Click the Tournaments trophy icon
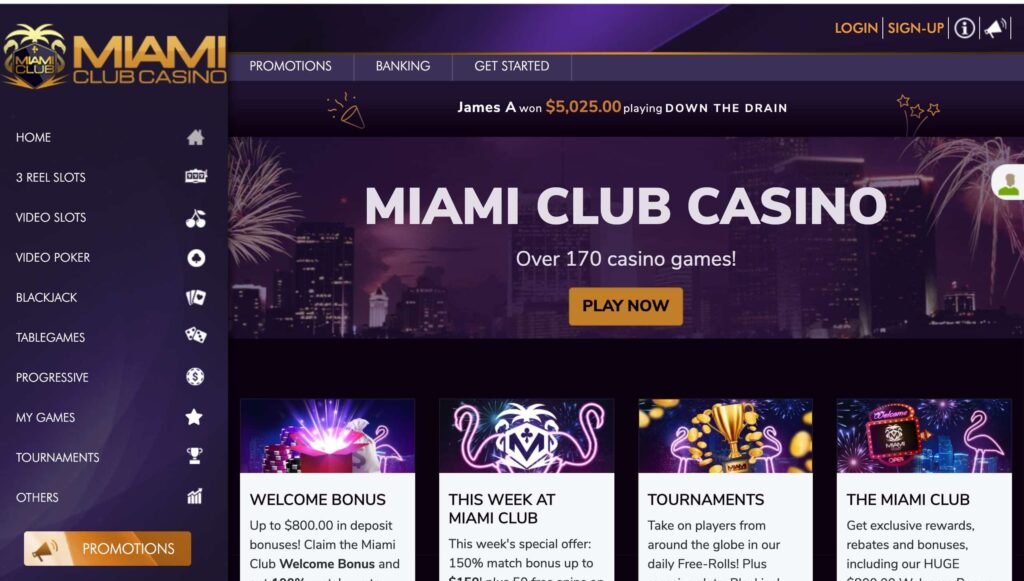 click(x=195, y=456)
